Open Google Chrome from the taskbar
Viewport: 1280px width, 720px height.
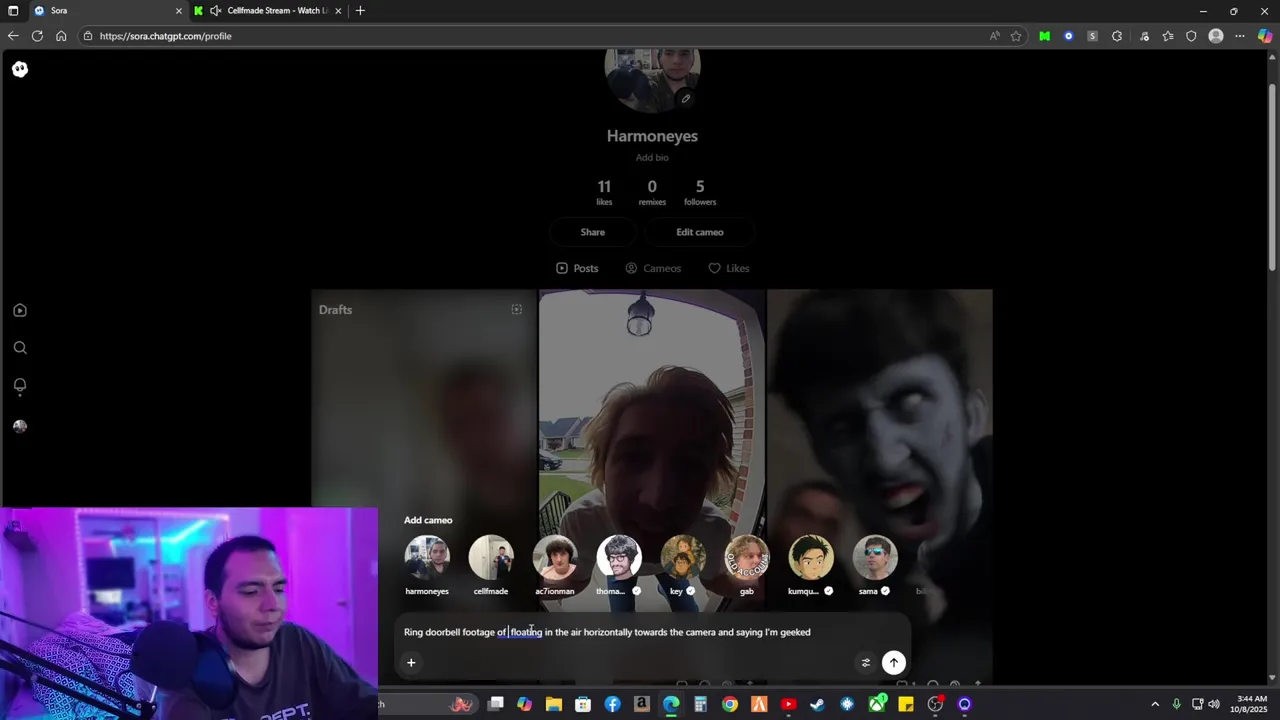[x=730, y=705]
